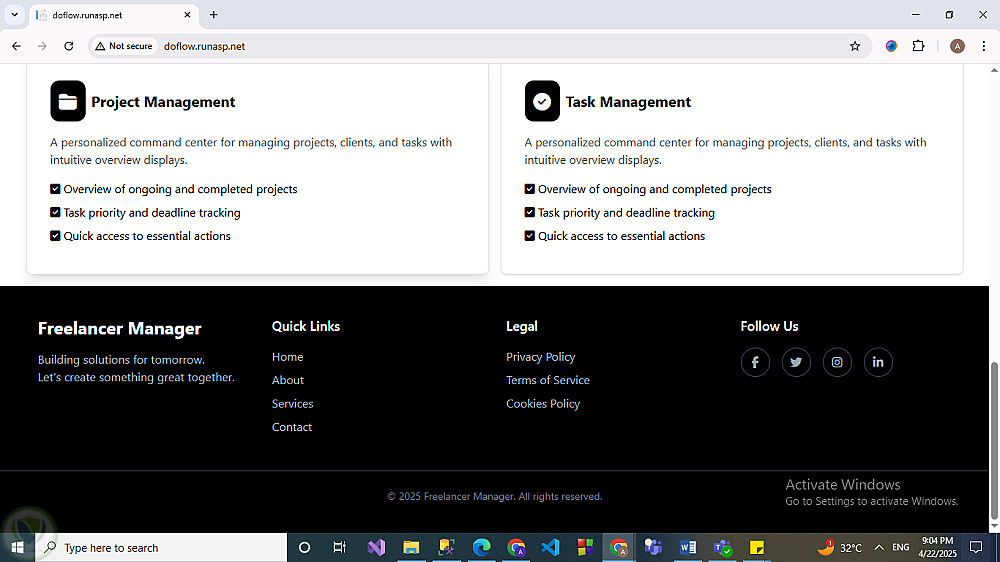Click the Not secure site info chip
The width and height of the screenshot is (1000, 562).
tap(124, 46)
